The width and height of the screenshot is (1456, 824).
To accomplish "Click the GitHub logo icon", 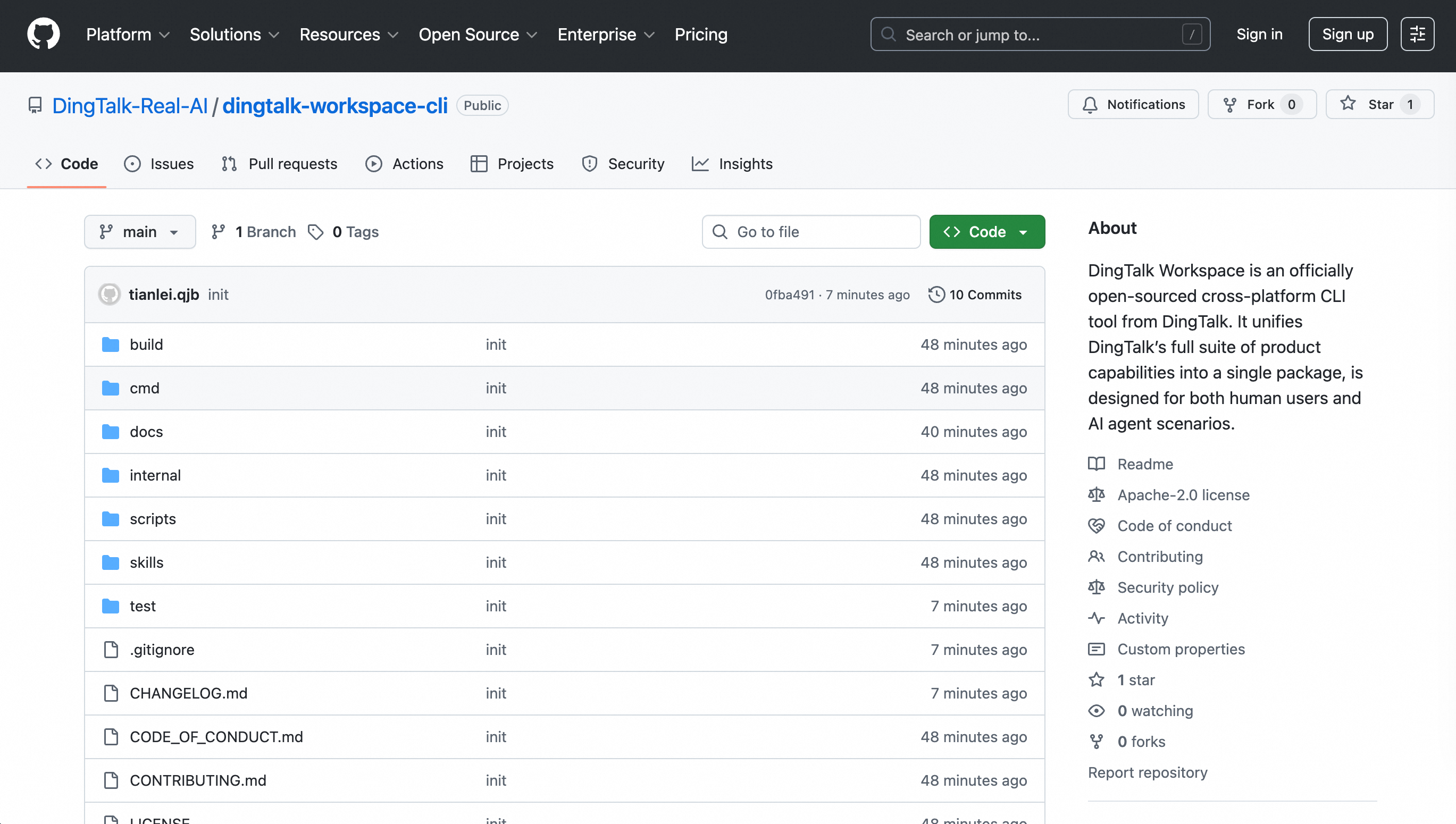I will (x=43, y=34).
